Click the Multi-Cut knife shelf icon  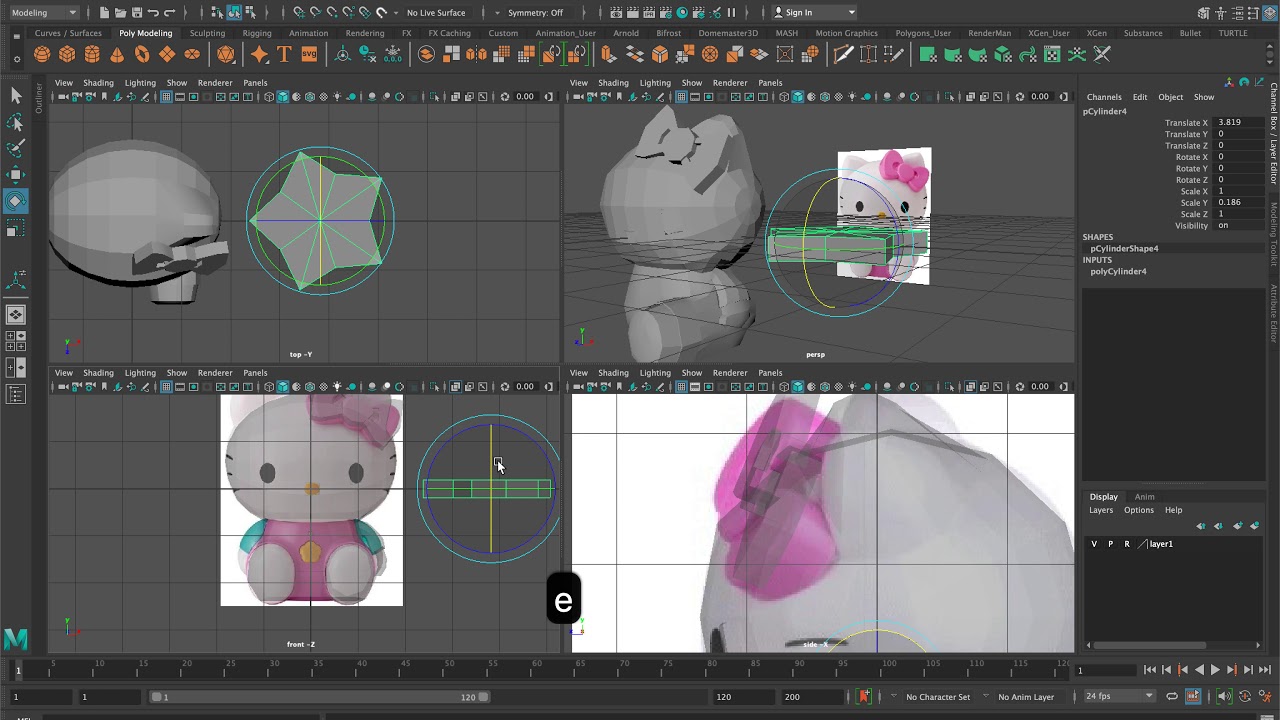point(843,54)
